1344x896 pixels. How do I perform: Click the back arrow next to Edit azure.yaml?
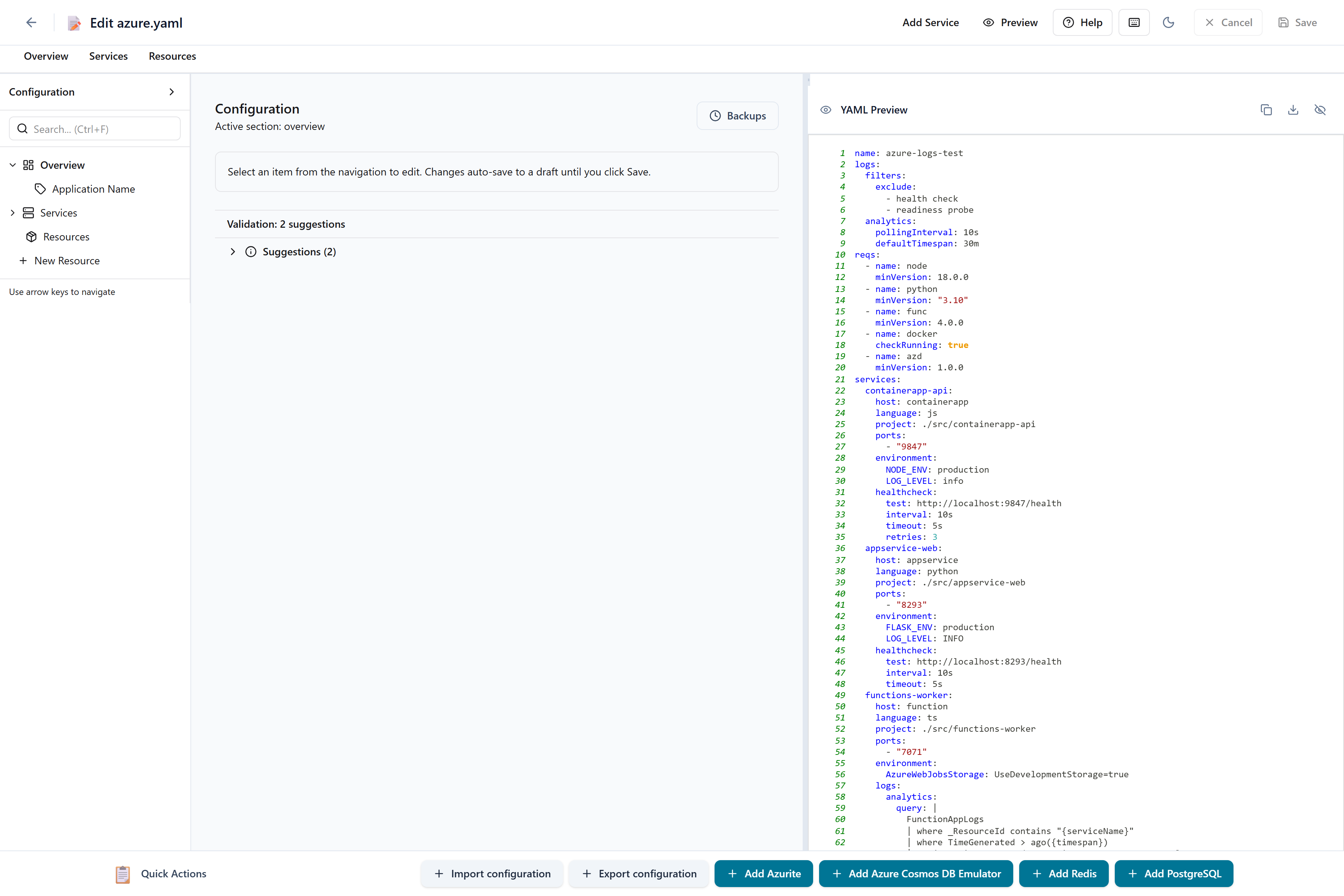click(x=31, y=22)
